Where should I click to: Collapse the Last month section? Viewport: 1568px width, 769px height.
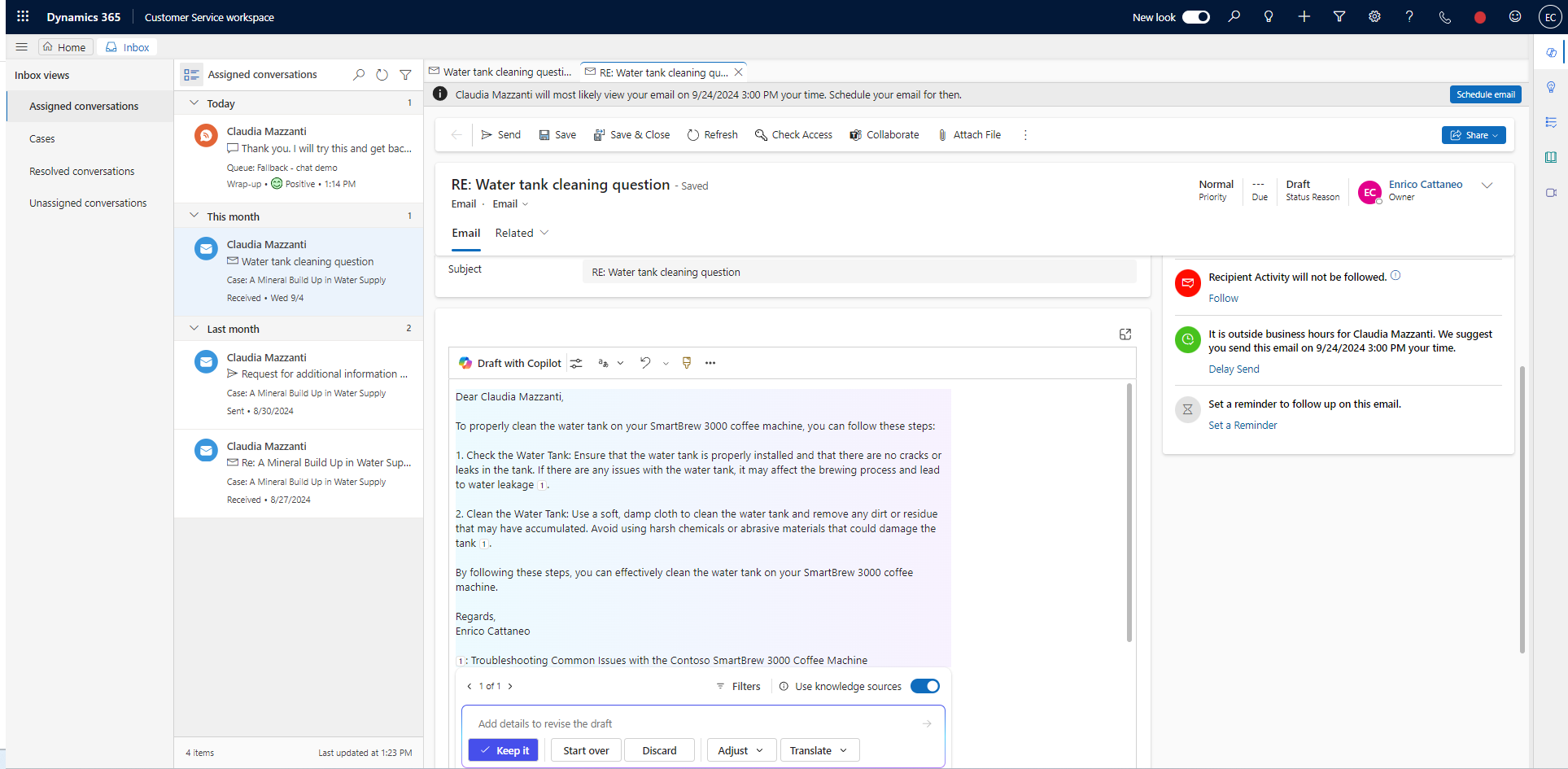194,328
